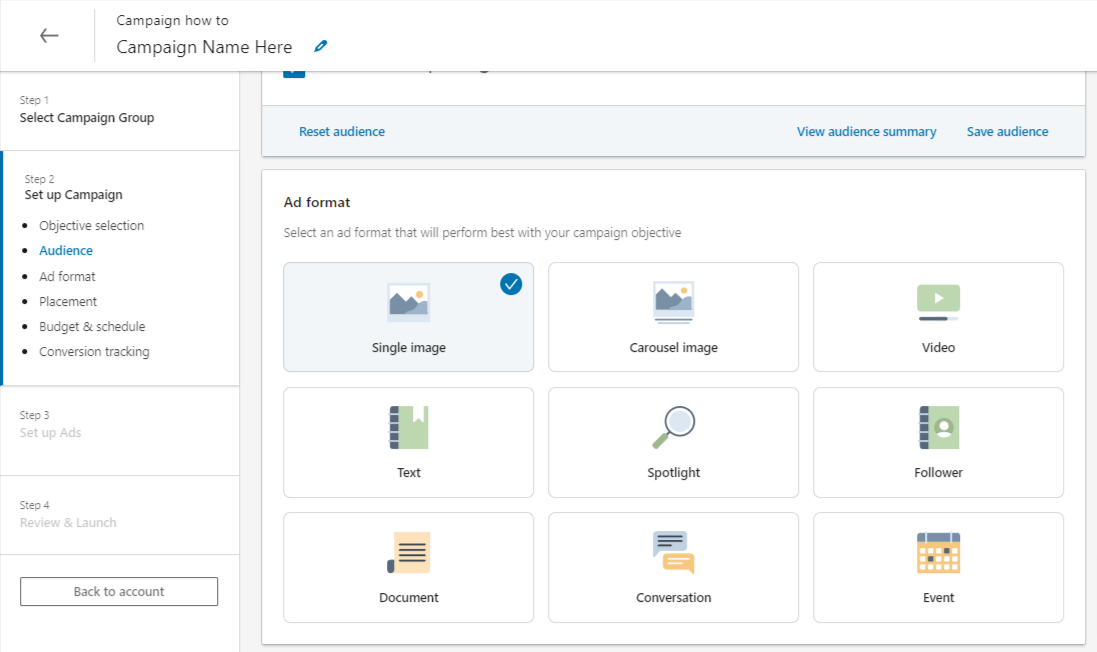
Task: Navigate to Budget & schedule section
Action: pos(92,327)
